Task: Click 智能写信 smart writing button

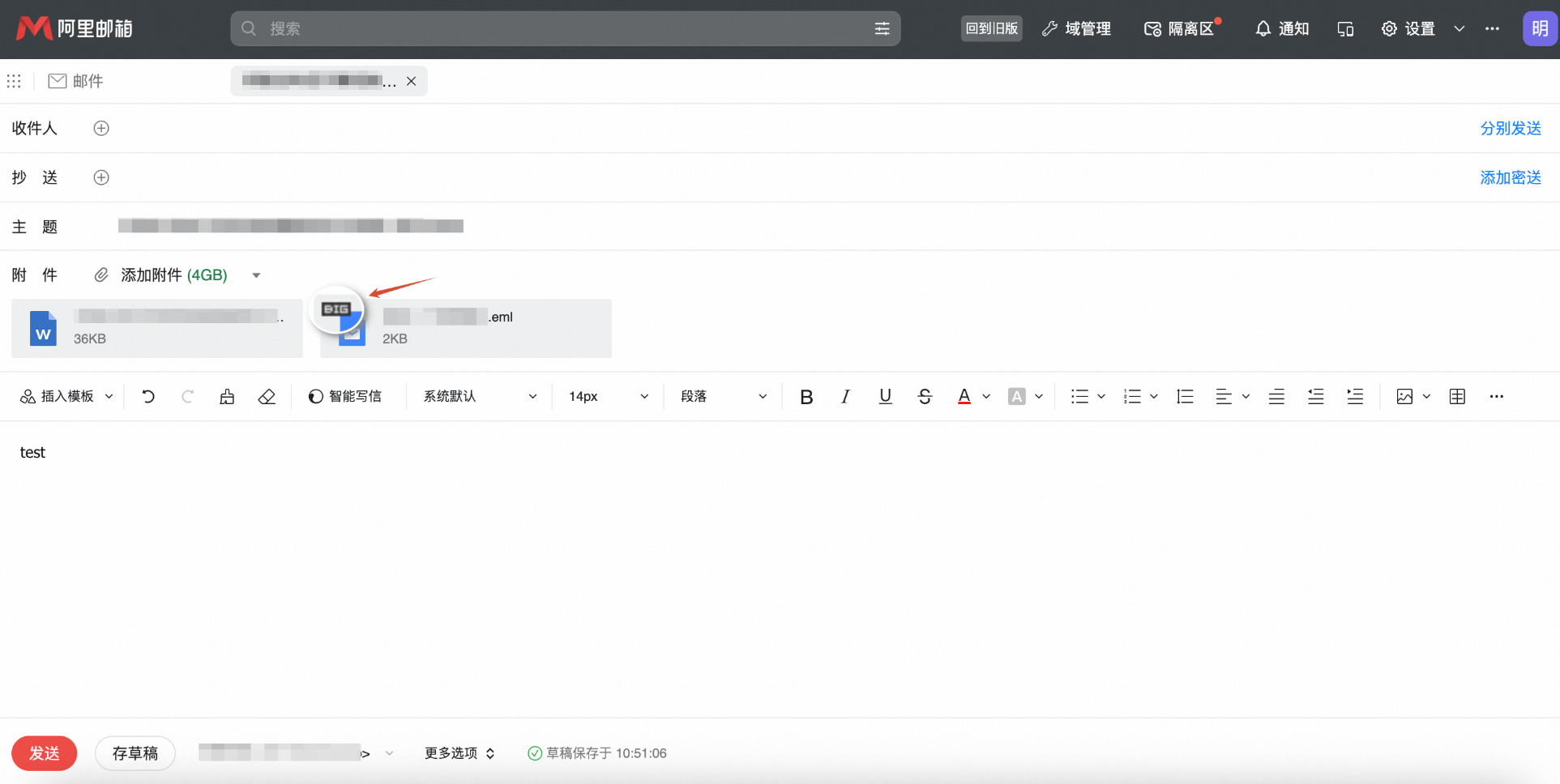Action: tap(345, 396)
